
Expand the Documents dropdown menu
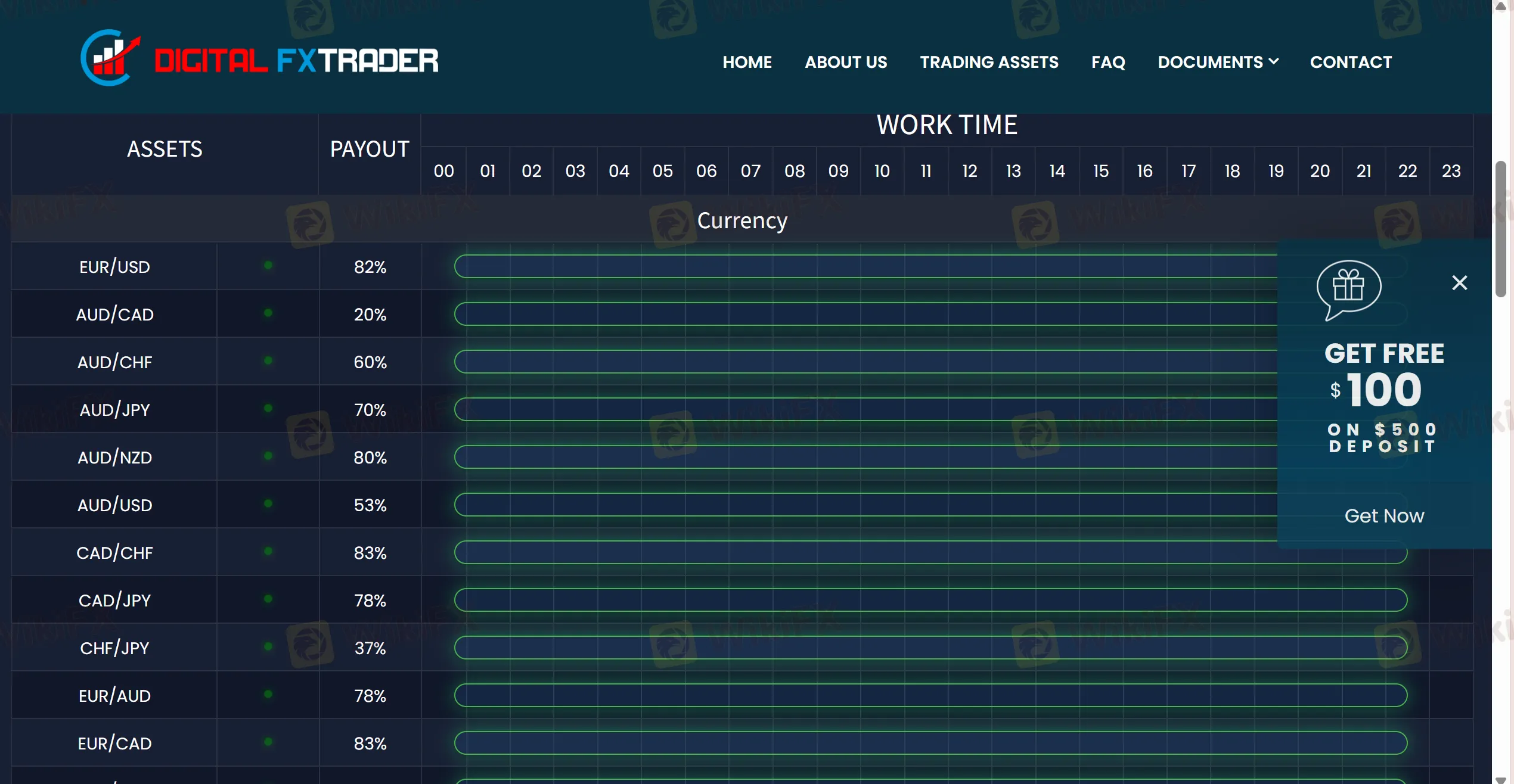1217,62
